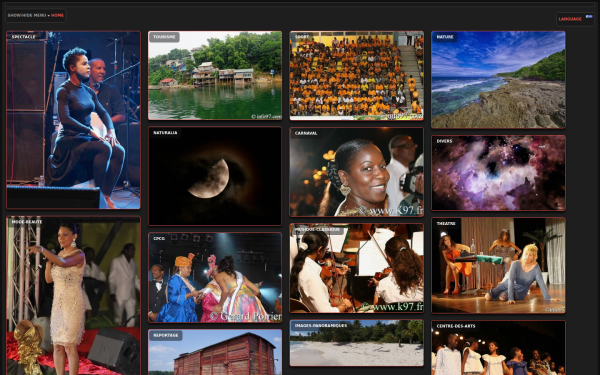Open the Centre-des-Arts children thumbnail
The image size is (600, 375).
tap(498, 348)
